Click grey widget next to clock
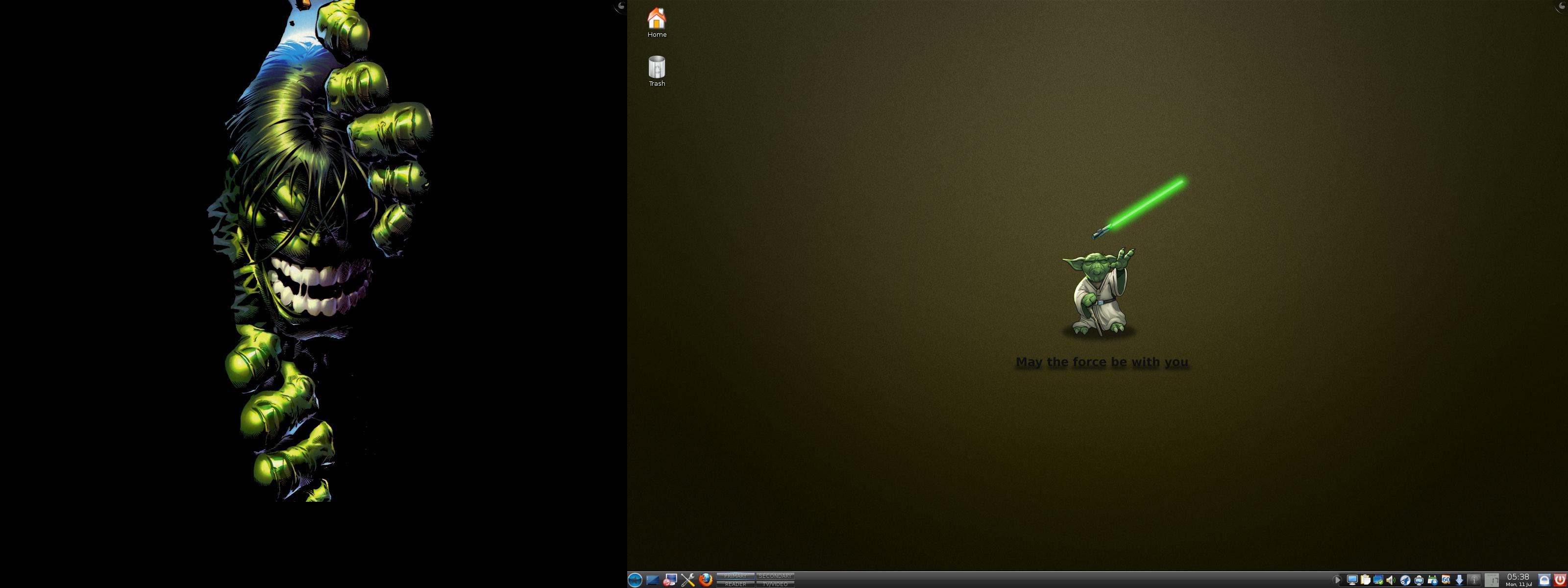This screenshot has height=588, width=1568. [x=1492, y=581]
